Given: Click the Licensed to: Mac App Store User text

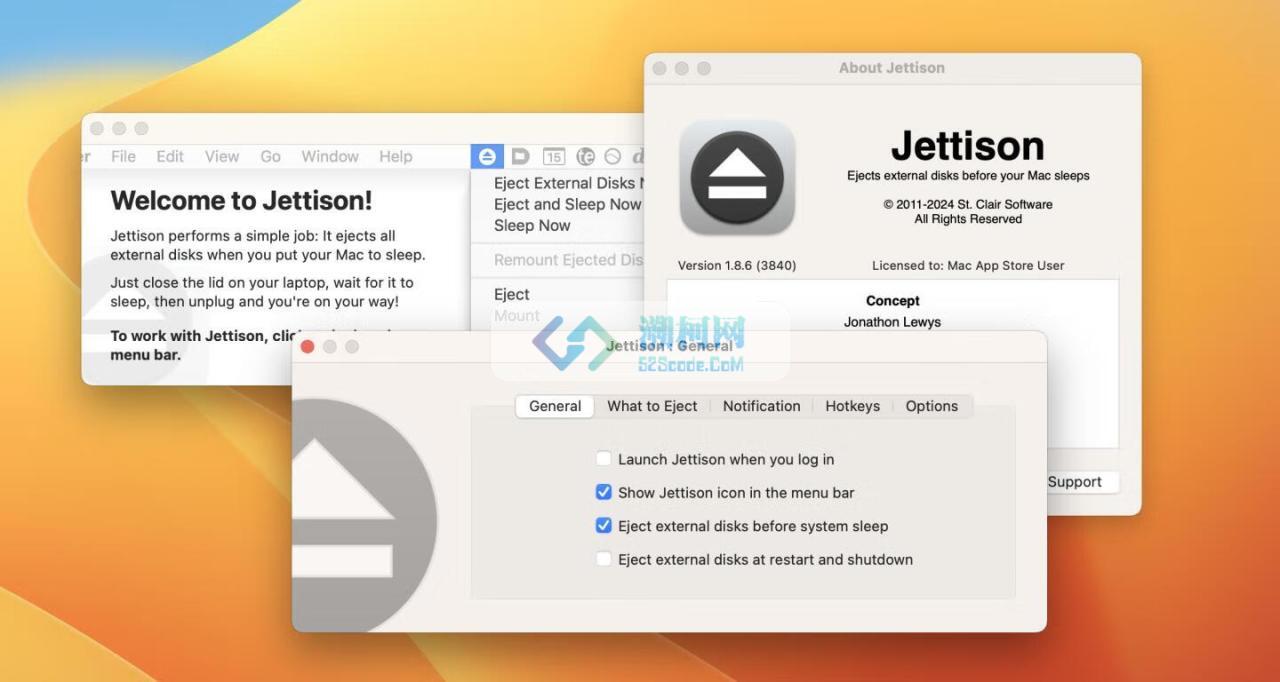Looking at the screenshot, I should point(968,265).
